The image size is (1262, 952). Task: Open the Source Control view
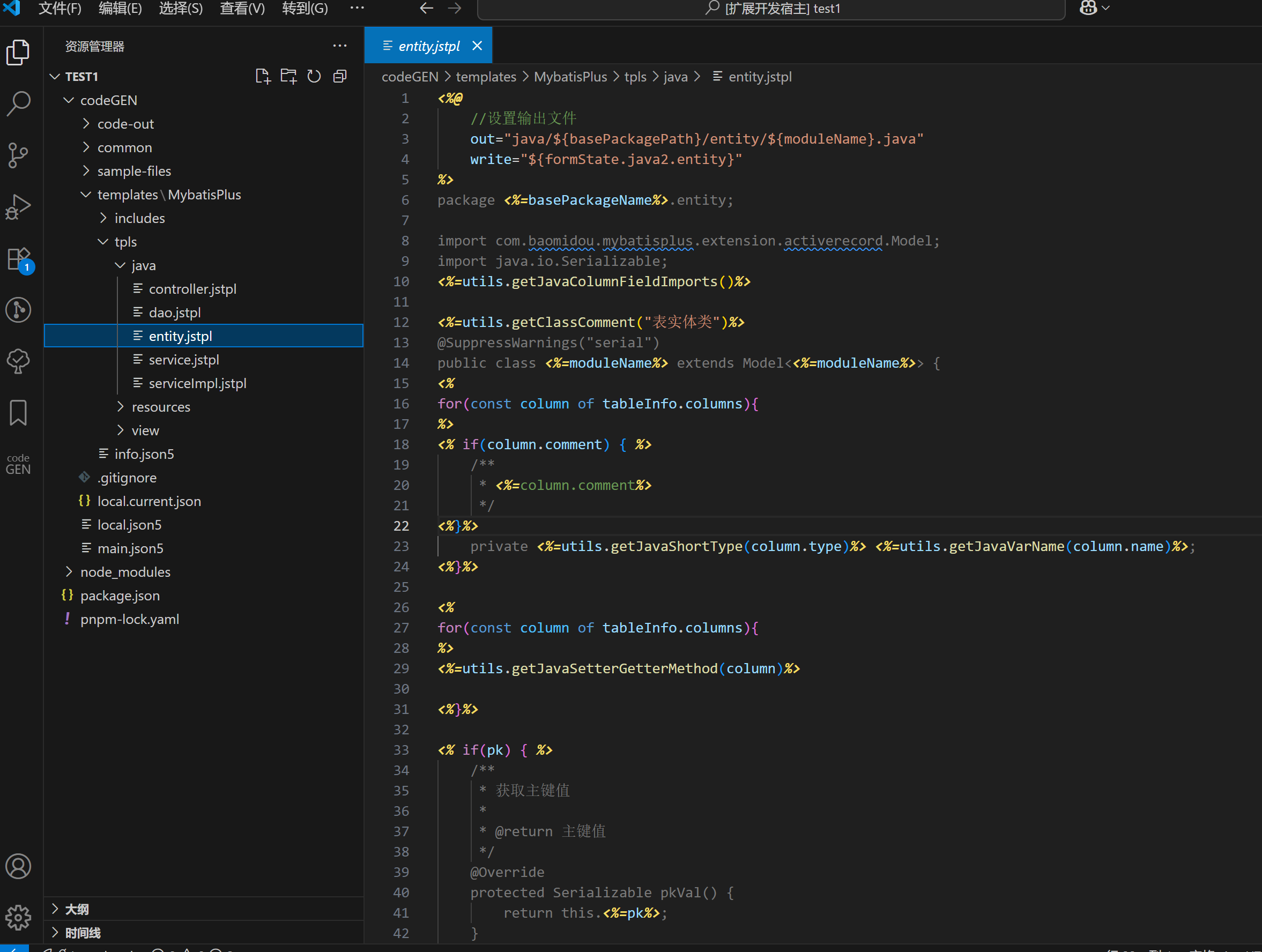[18, 155]
